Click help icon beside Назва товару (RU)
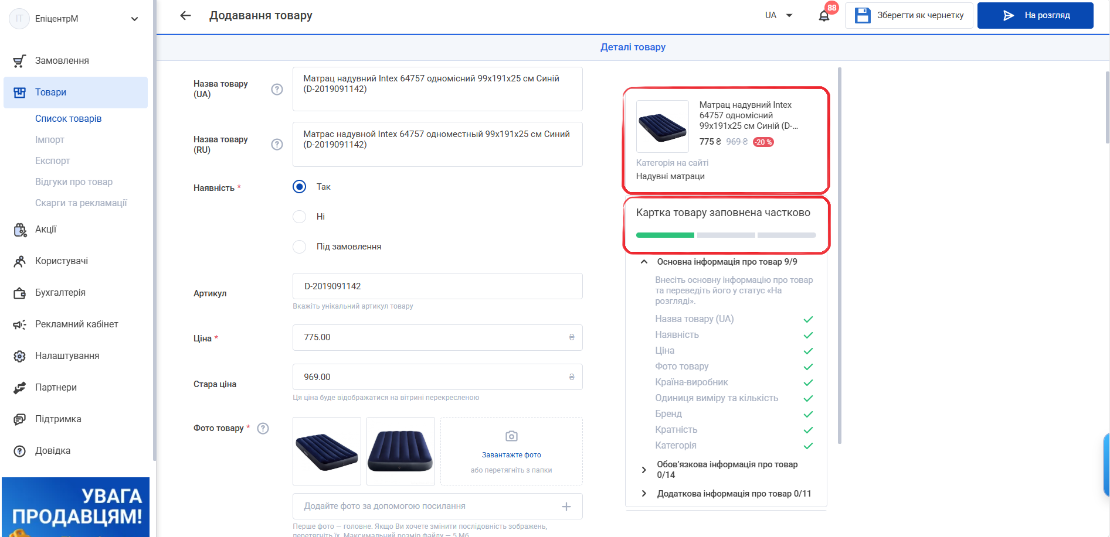This screenshot has width=1110, height=537. pyautogui.click(x=277, y=144)
